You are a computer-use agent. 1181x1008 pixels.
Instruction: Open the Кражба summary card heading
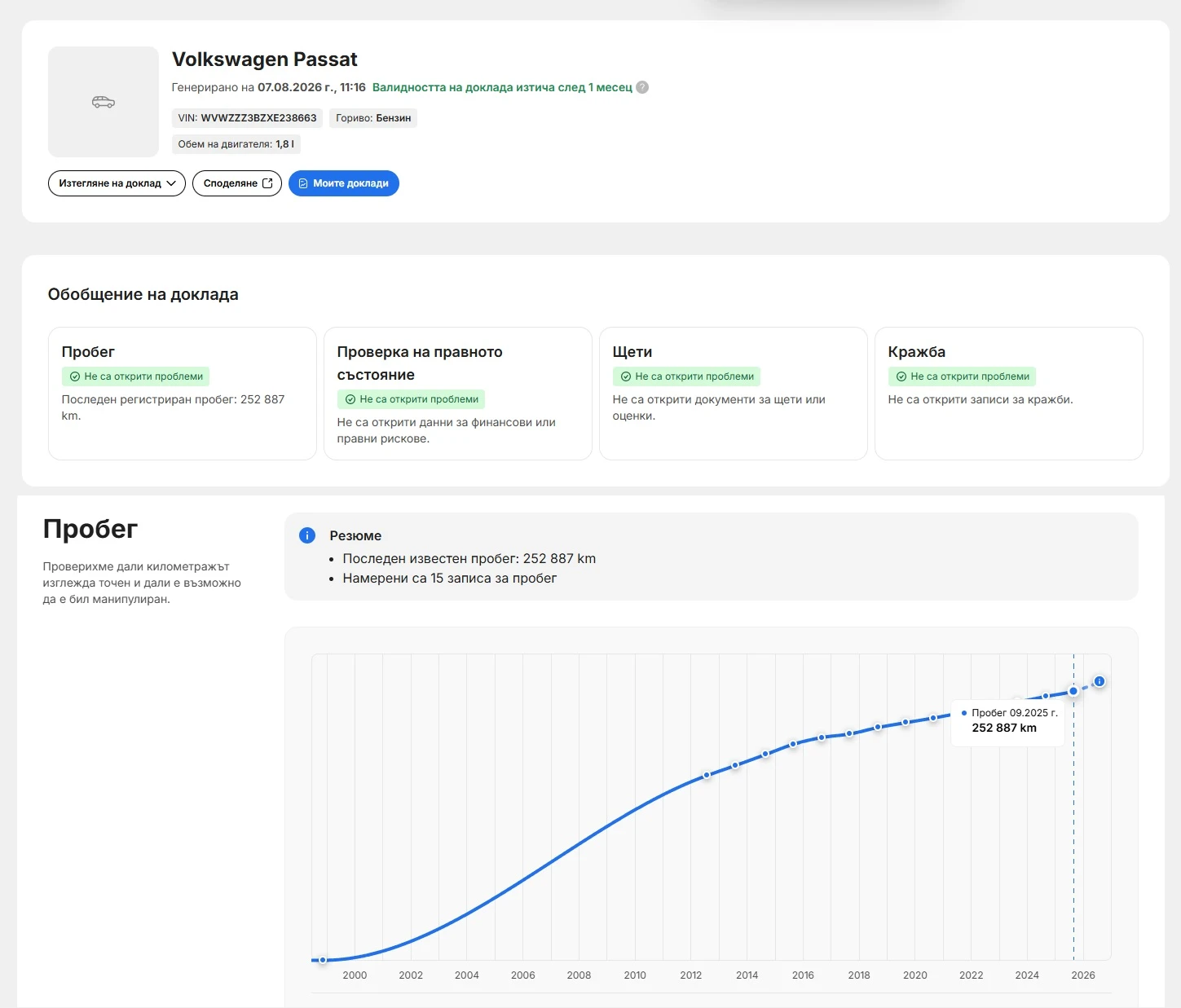pyautogui.click(x=917, y=352)
